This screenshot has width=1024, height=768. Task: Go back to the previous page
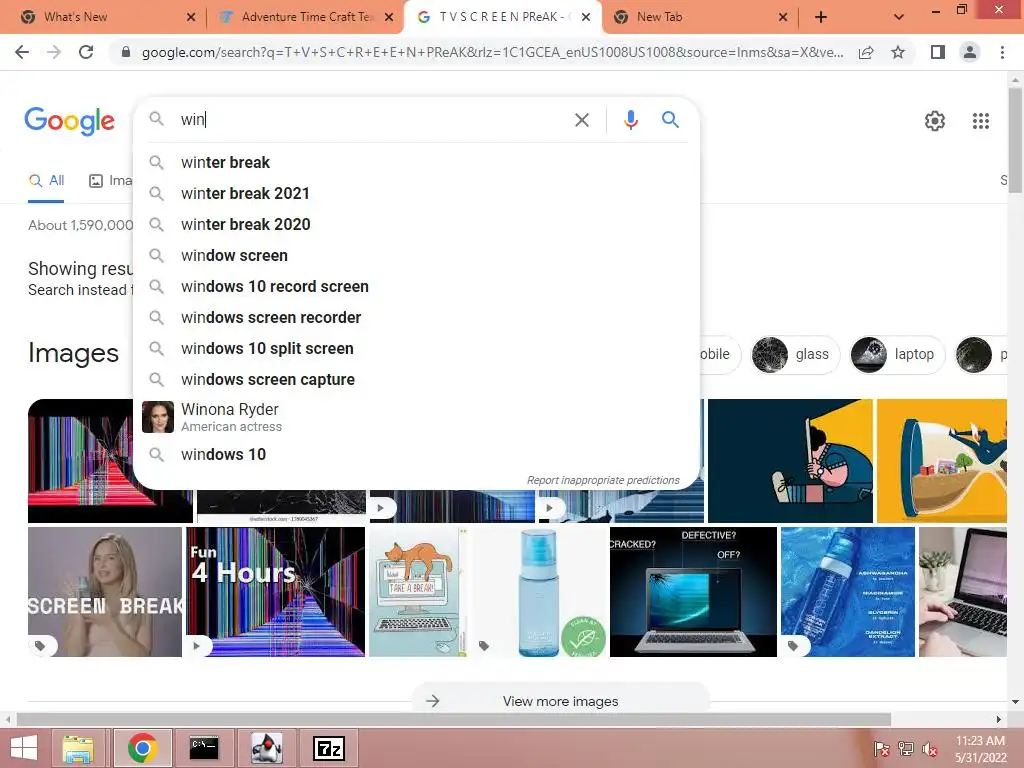[x=22, y=52]
